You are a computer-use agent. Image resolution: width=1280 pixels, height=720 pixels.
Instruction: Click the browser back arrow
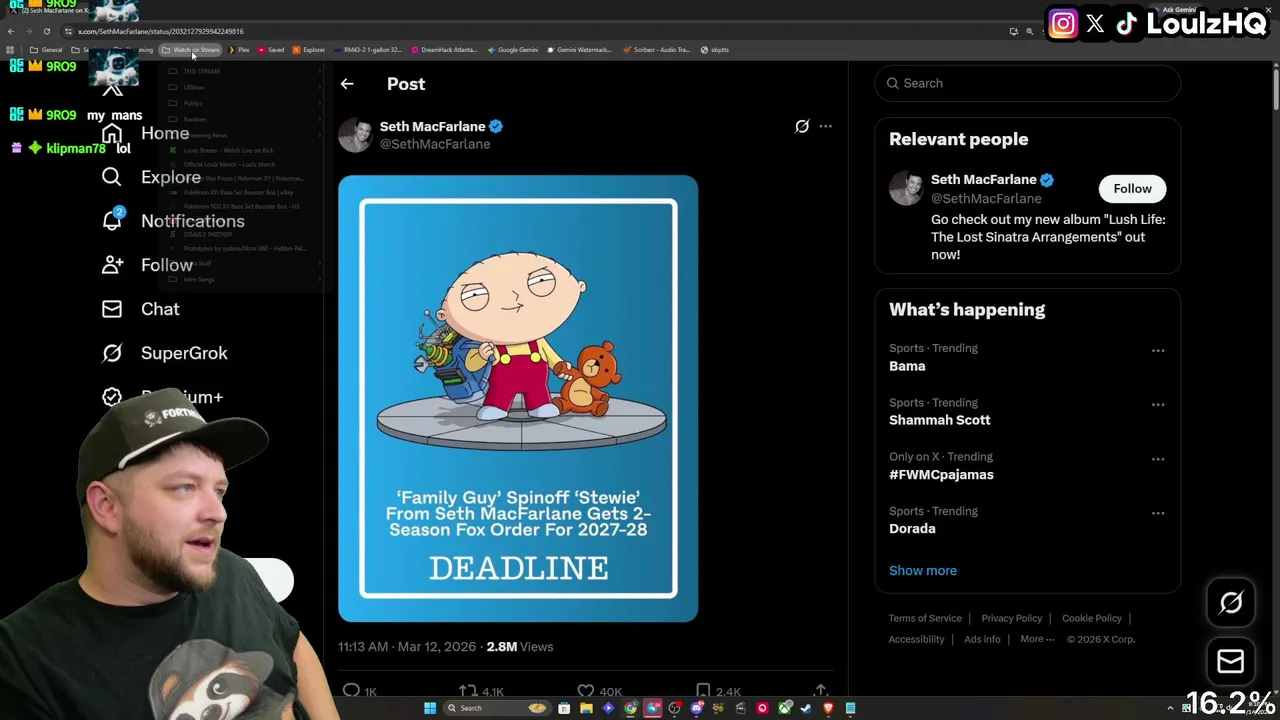(11, 31)
